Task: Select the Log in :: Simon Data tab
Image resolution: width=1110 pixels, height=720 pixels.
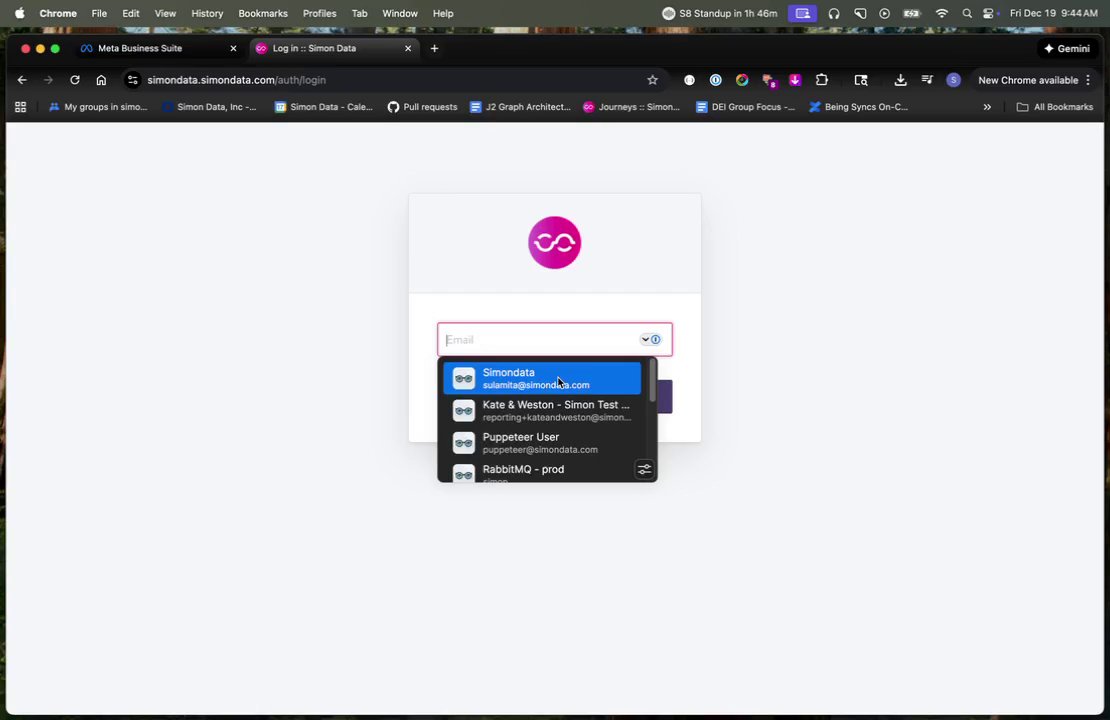Action: (333, 48)
